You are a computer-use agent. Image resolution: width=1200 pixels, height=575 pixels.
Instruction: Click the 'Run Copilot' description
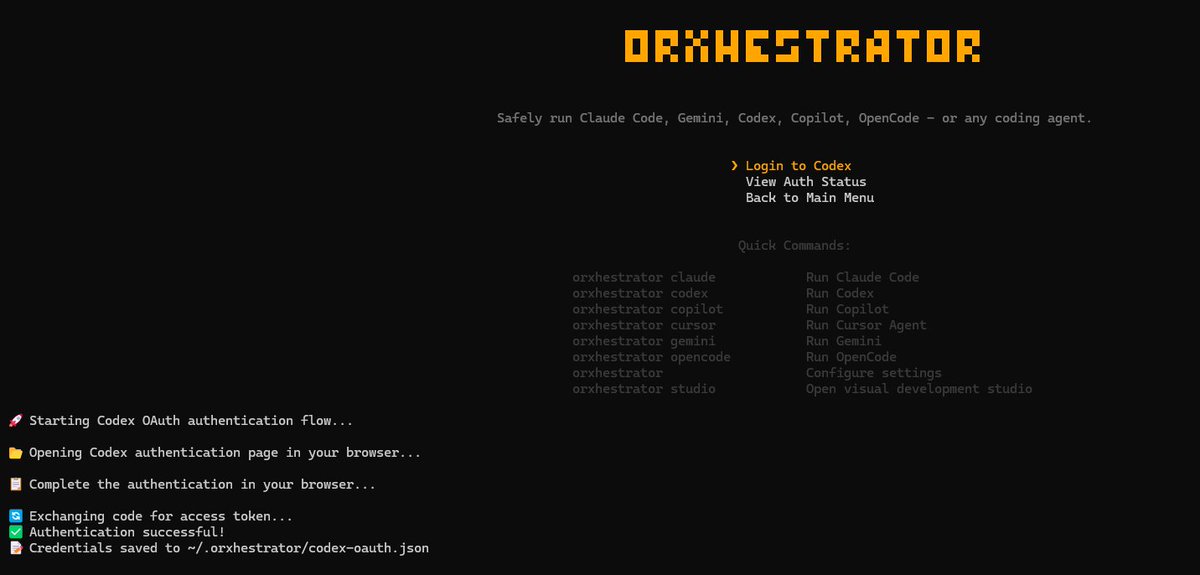pyautogui.click(x=848, y=310)
